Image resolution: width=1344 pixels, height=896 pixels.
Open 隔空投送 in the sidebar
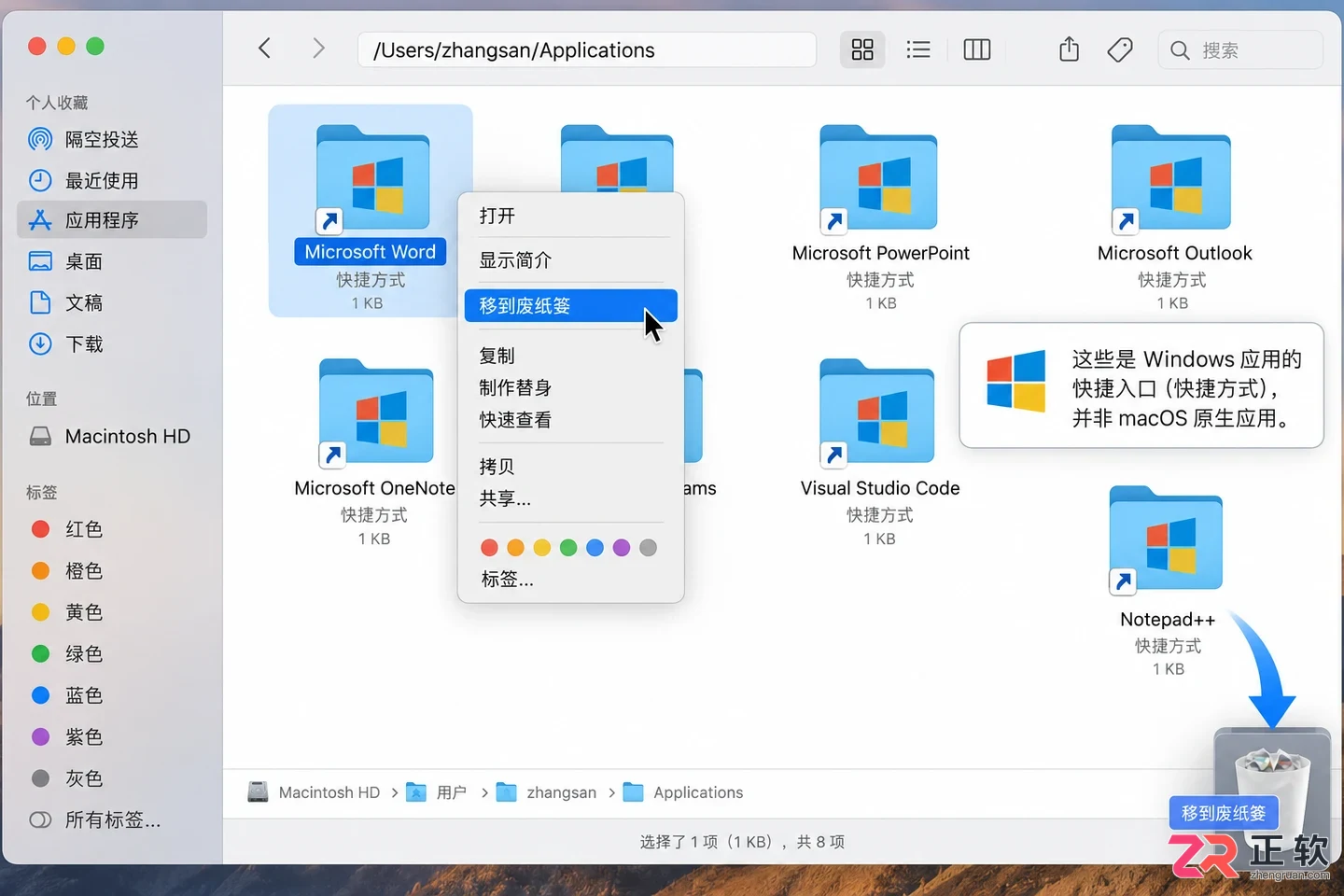point(112,140)
